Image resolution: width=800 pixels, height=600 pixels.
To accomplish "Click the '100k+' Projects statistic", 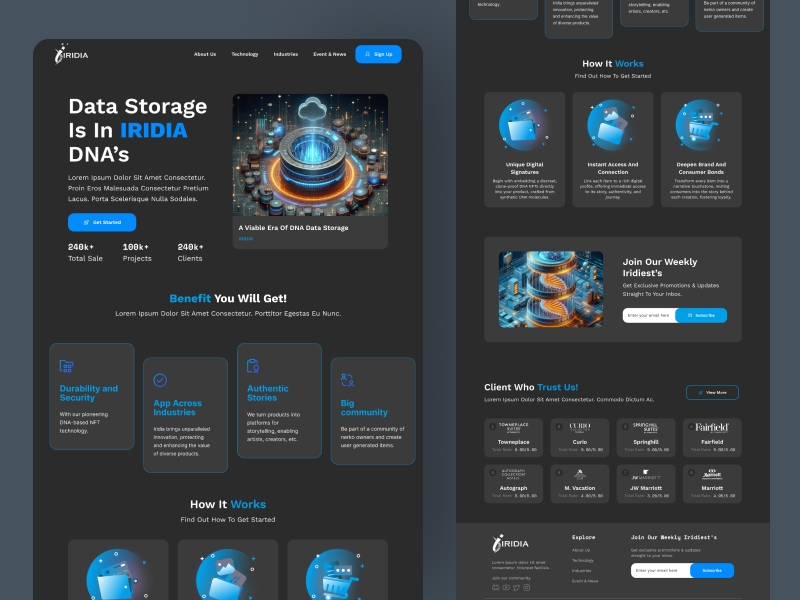I will tap(136, 247).
